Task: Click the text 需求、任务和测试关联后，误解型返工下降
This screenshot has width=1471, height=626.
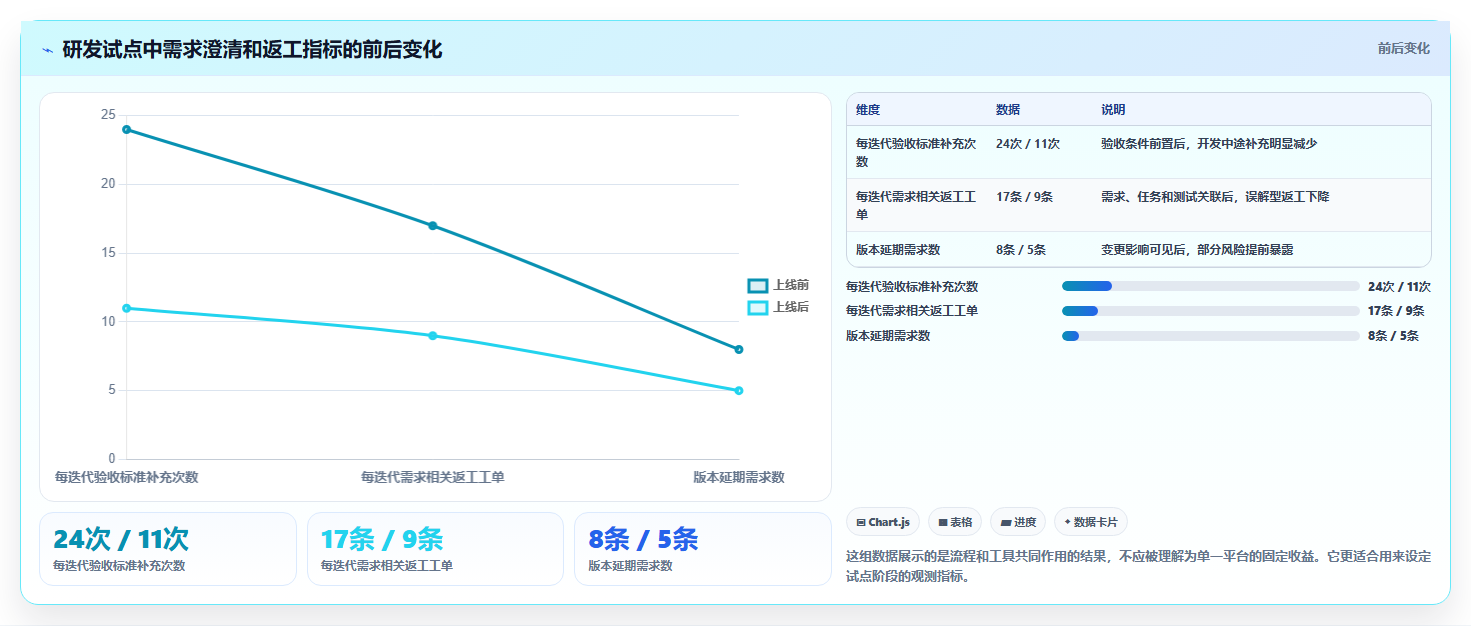Action: click(x=1215, y=197)
